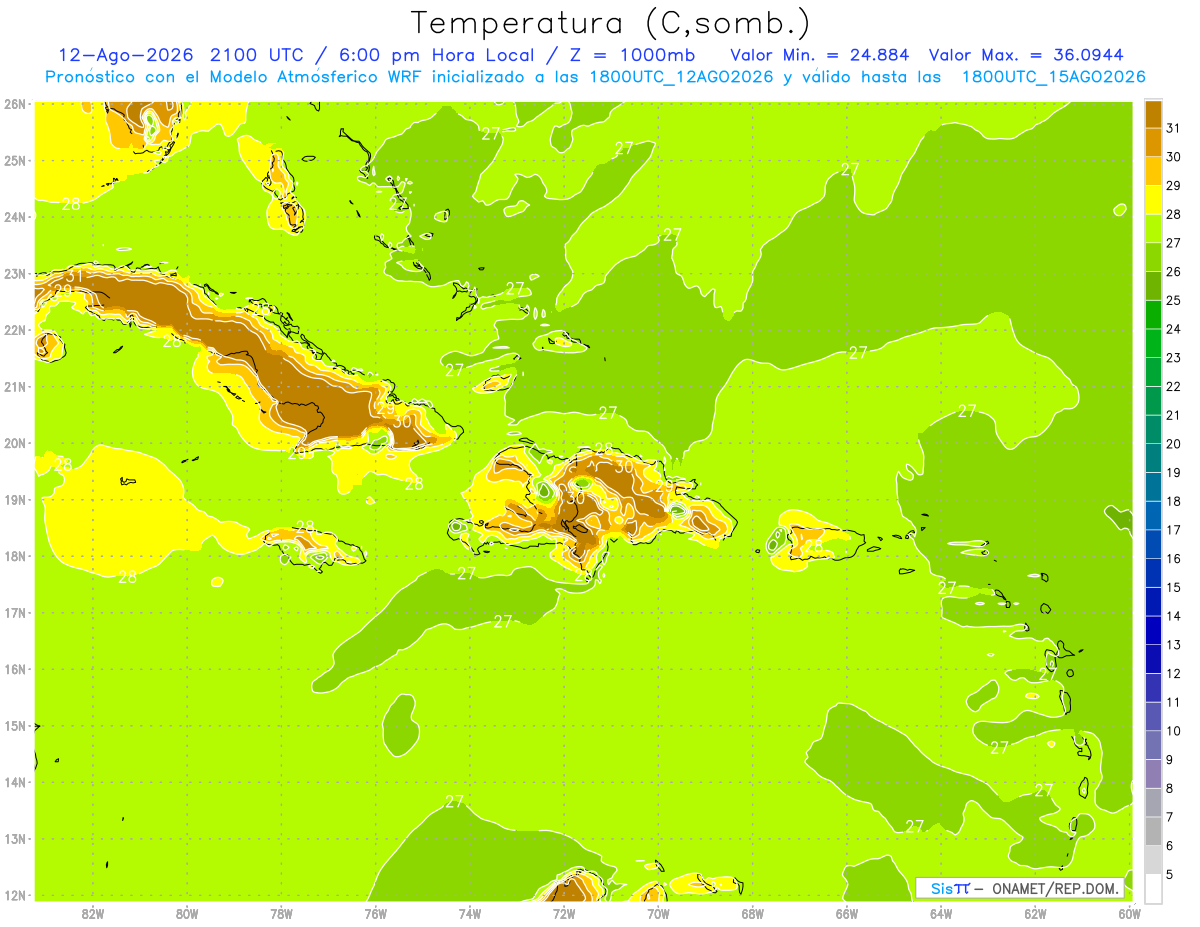Click the 64W longitude axis label
The width and height of the screenshot is (1200, 927).
(x=941, y=913)
